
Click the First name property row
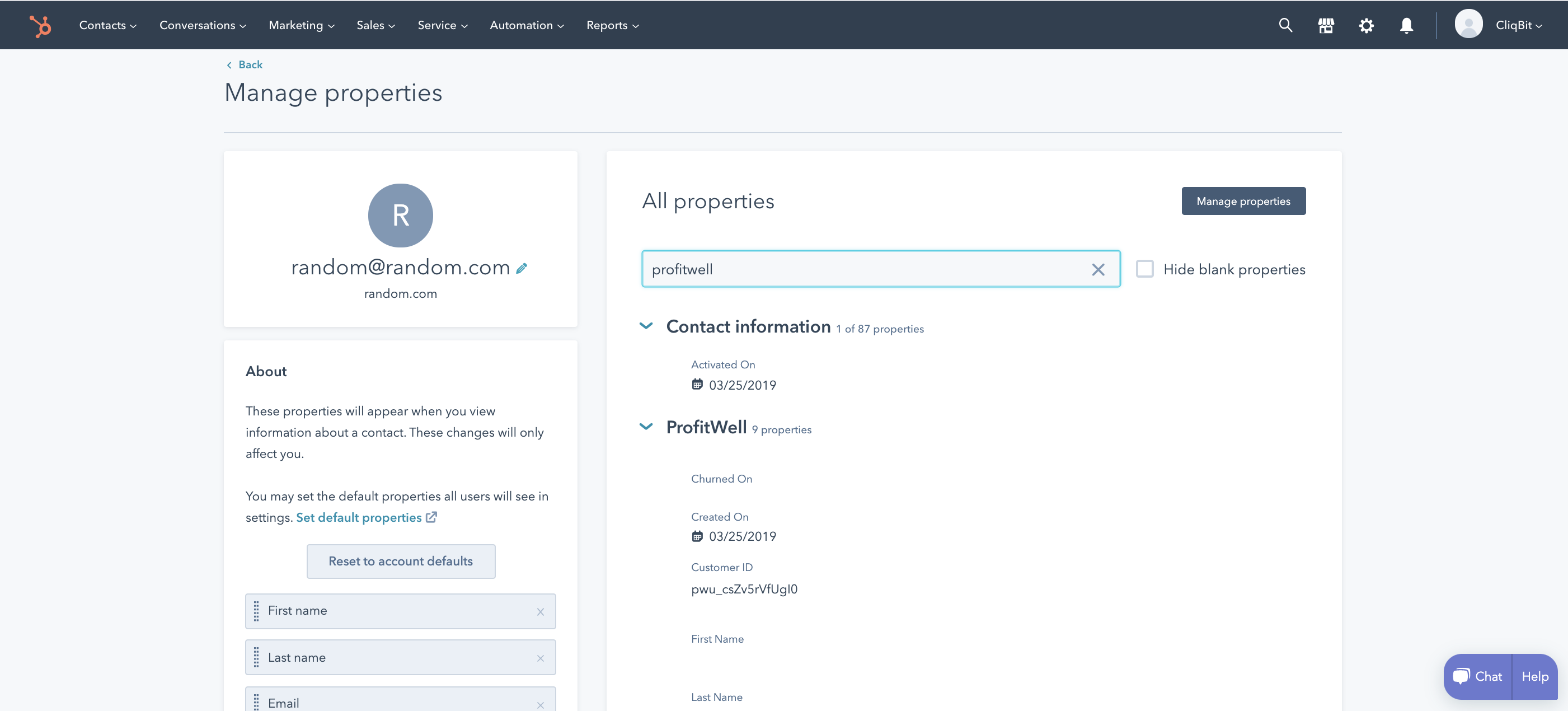click(x=401, y=611)
